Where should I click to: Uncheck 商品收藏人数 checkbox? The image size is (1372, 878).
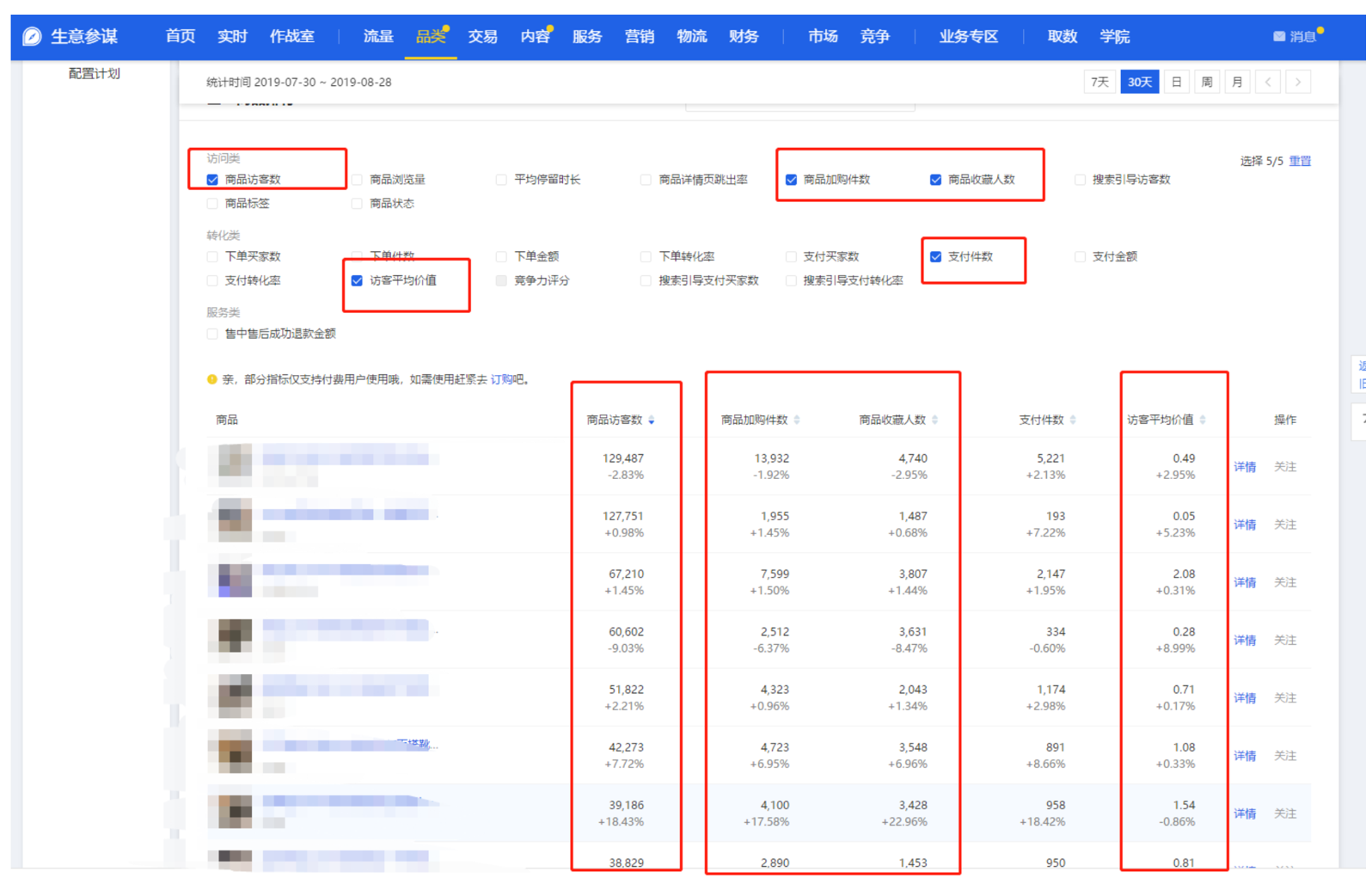[935, 180]
